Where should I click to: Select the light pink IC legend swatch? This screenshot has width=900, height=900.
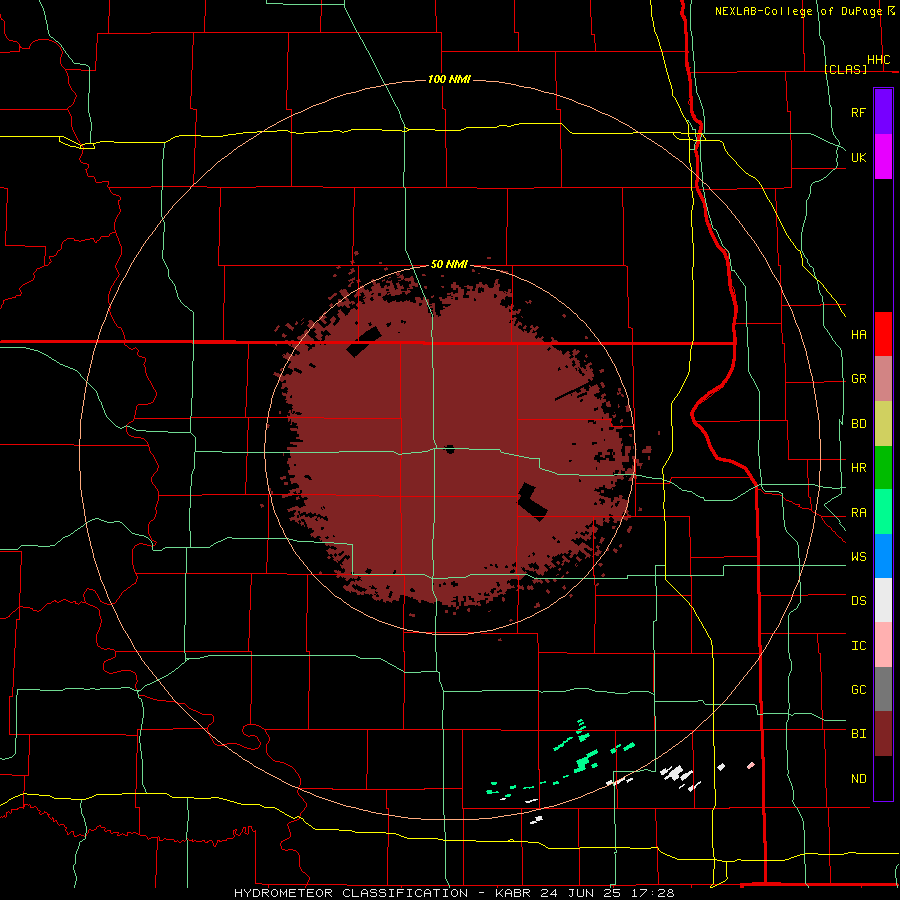pyautogui.click(x=883, y=645)
